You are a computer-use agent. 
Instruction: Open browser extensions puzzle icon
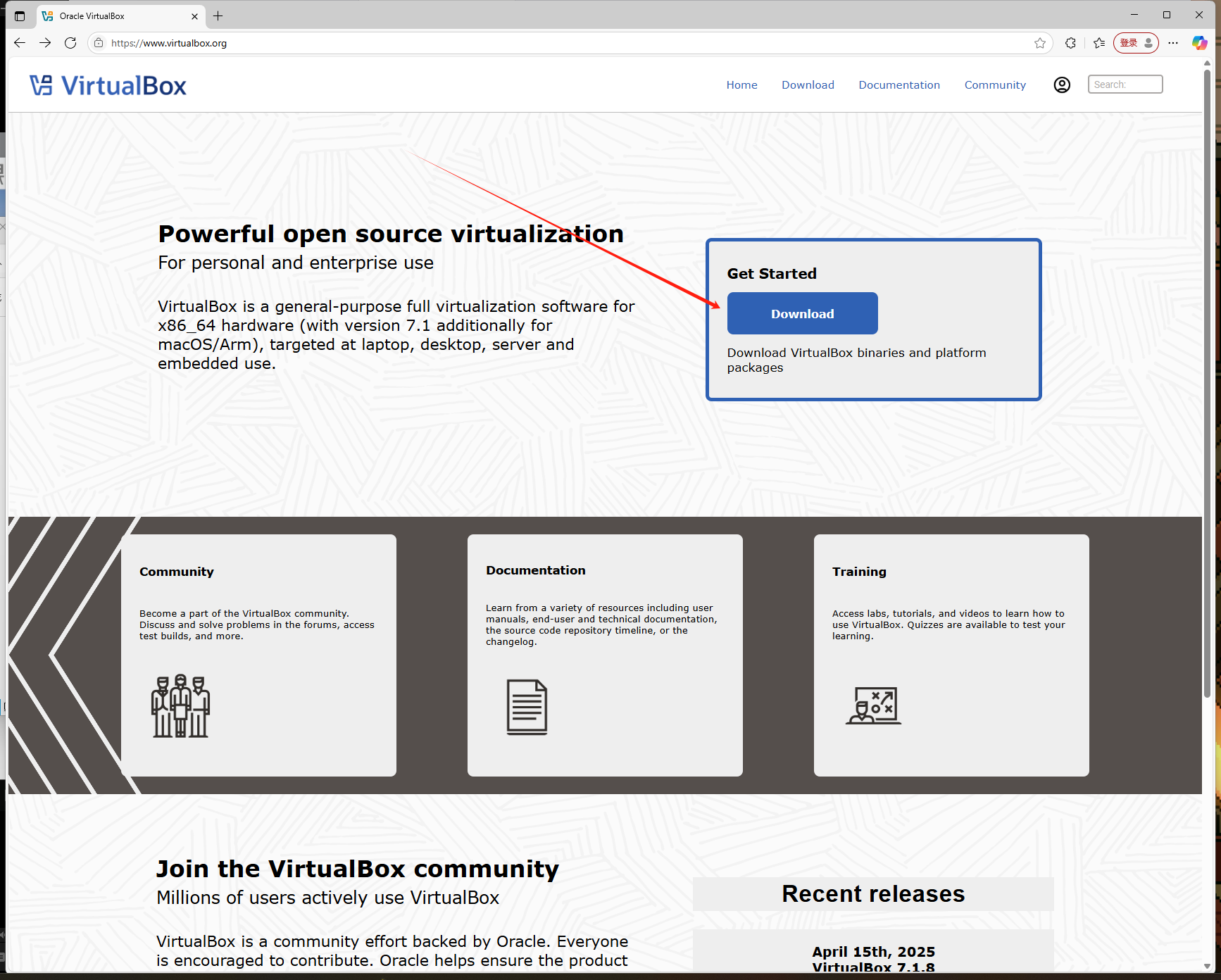(x=1070, y=43)
